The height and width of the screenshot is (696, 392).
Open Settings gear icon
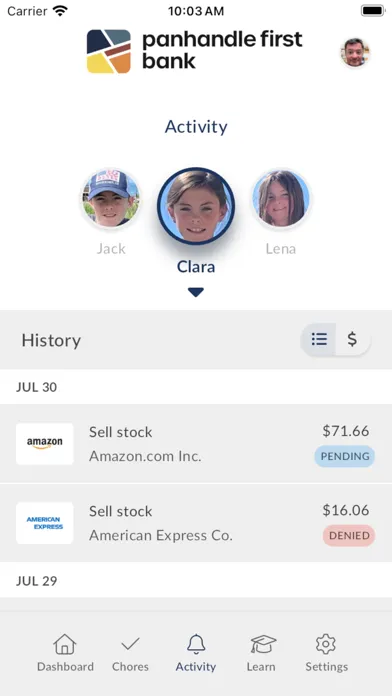[326, 644]
